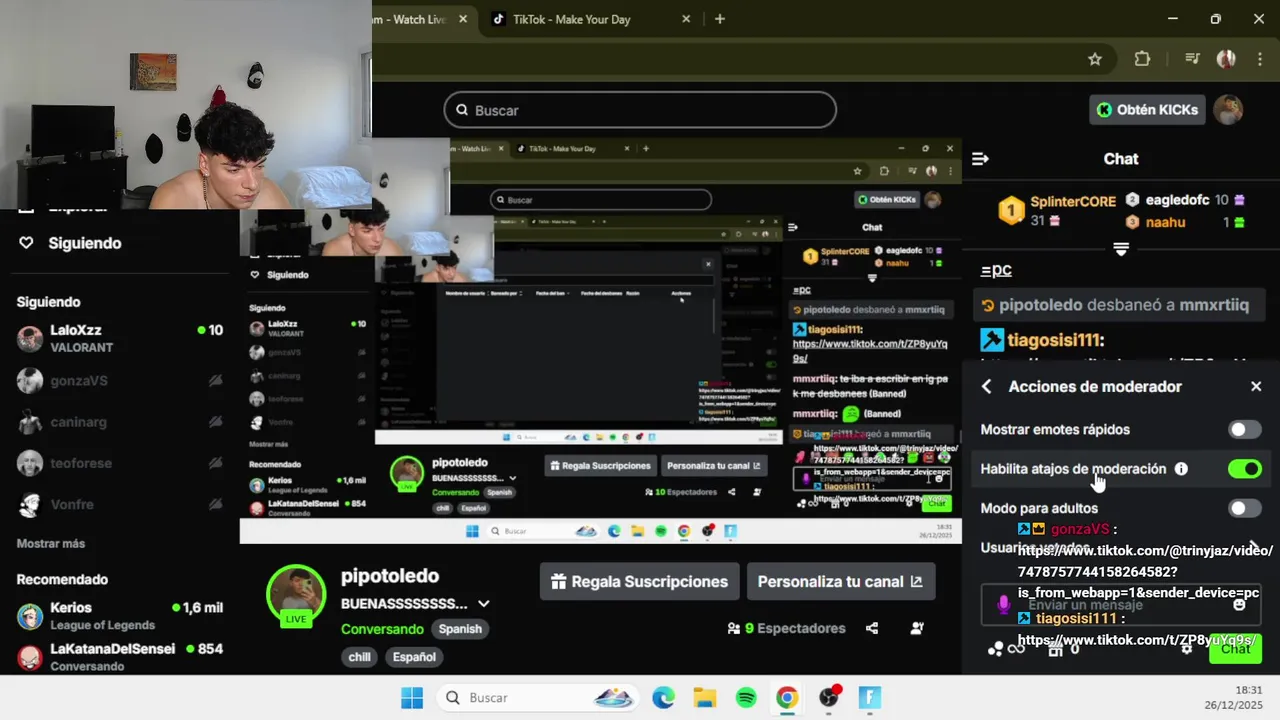
Task: Click tiagosisi111 username in chat
Action: [x=1055, y=340]
